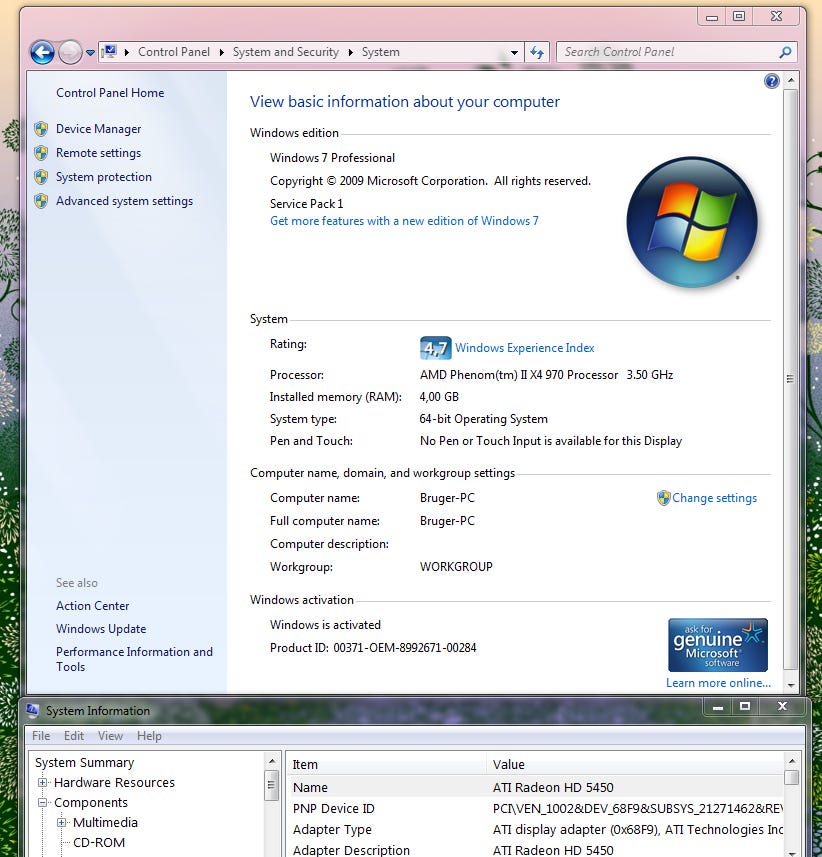This screenshot has height=857, width=822.
Task: Click the search magnifier icon
Action: click(x=786, y=52)
